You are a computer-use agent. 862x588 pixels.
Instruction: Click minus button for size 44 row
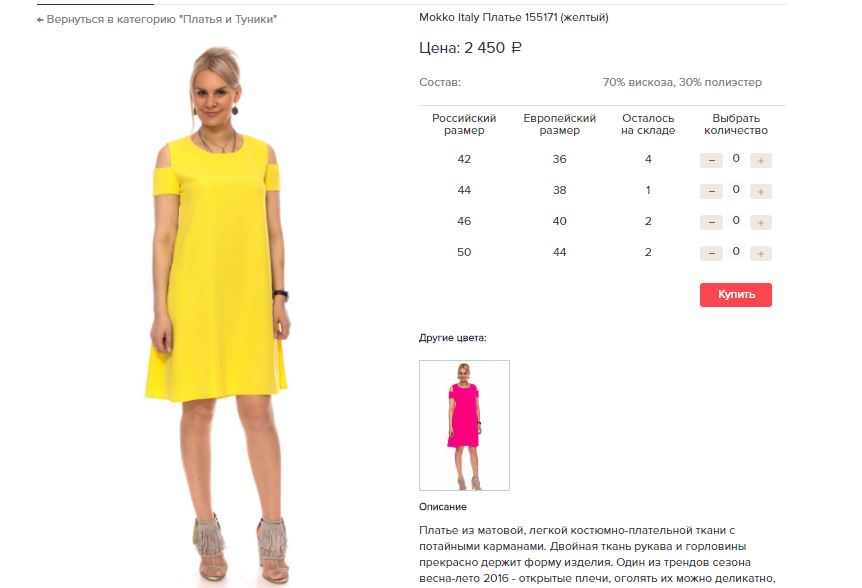[711, 191]
